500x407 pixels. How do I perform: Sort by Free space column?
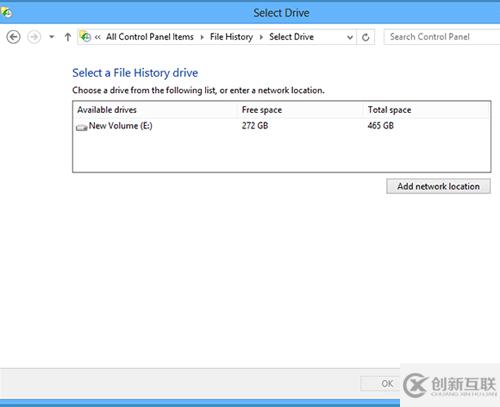coord(300,110)
